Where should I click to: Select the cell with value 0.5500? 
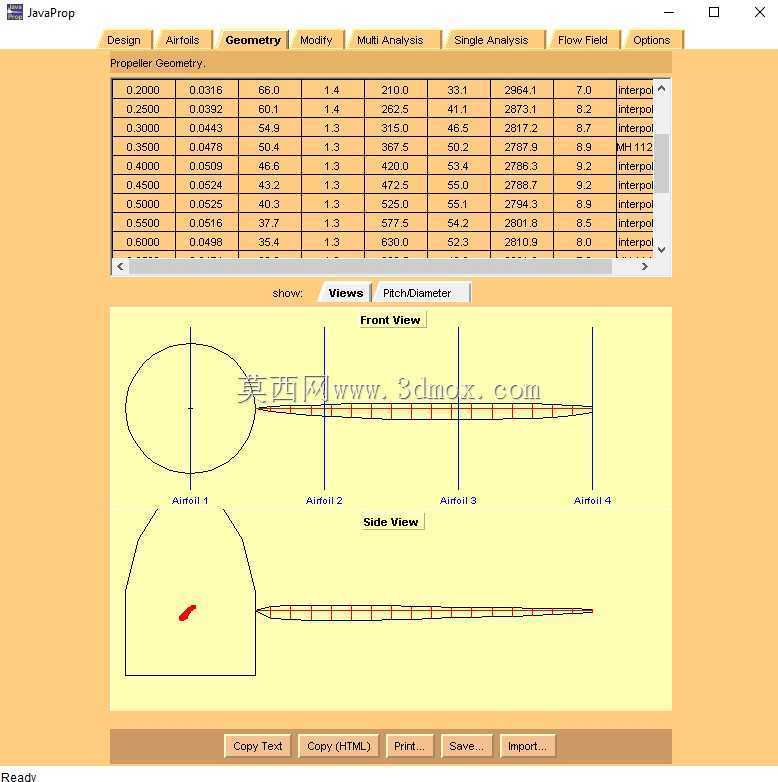coord(144,223)
